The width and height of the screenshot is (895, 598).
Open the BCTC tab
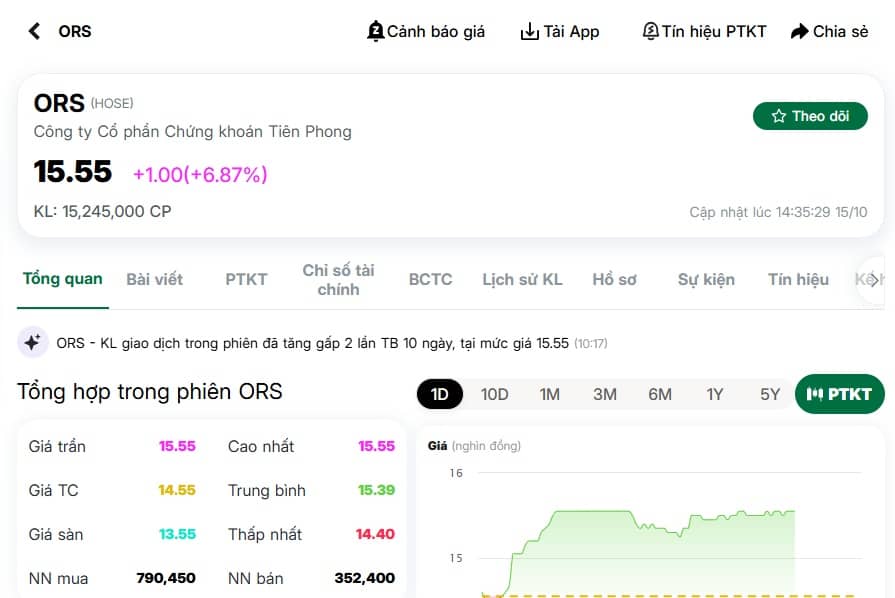[x=430, y=280]
